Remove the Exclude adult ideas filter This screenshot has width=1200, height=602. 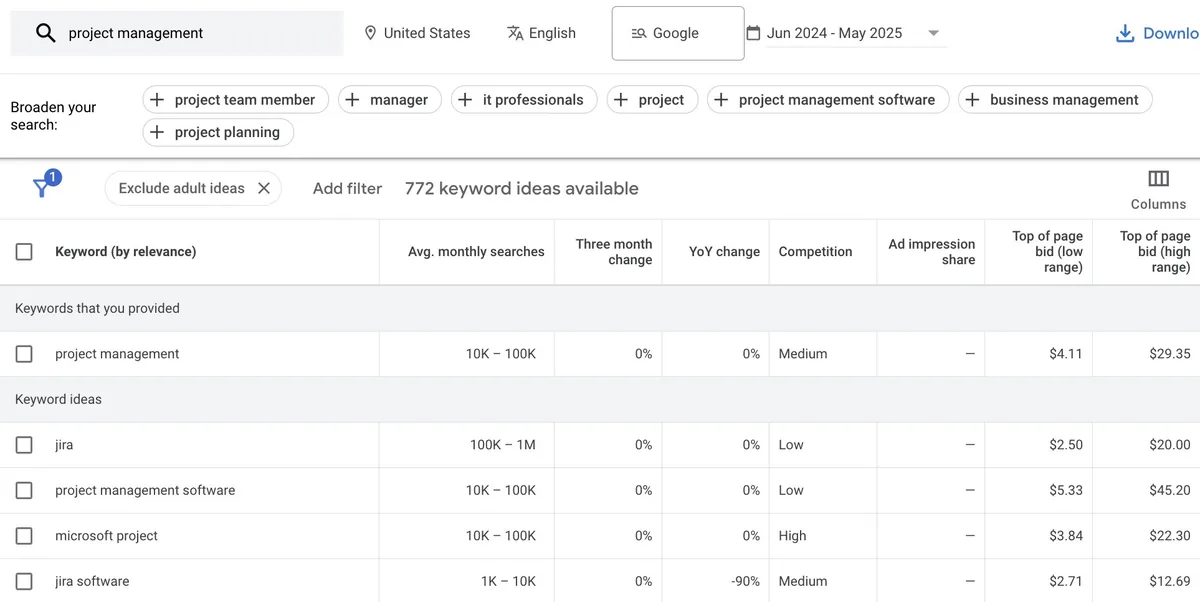coord(264,188)
